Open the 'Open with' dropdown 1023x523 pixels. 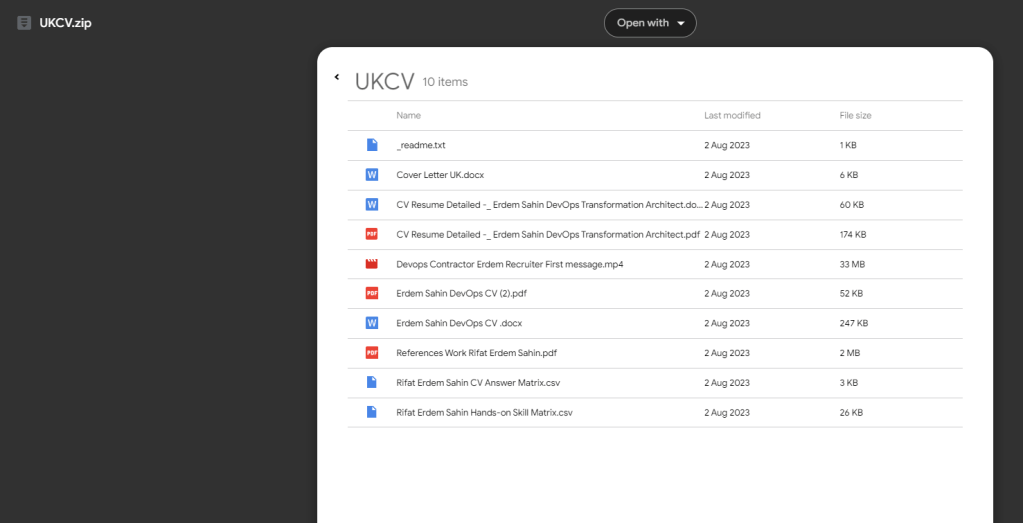point(650,23)
